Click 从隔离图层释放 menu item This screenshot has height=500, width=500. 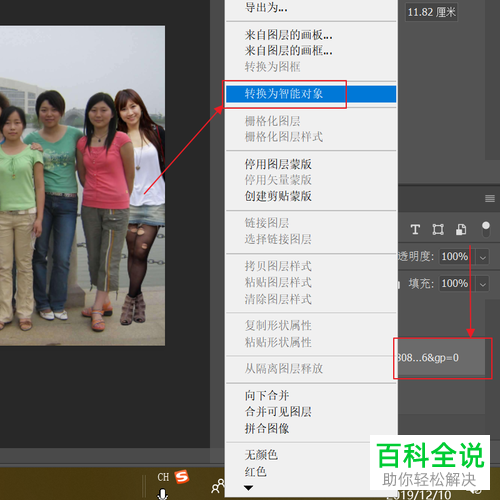[311, 369]
